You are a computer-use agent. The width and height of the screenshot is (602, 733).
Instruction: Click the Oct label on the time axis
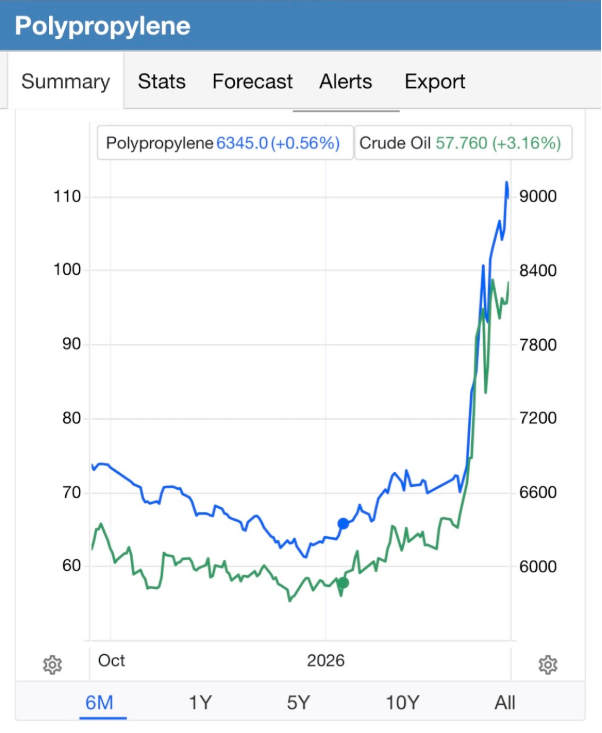(x=111, y=660)
